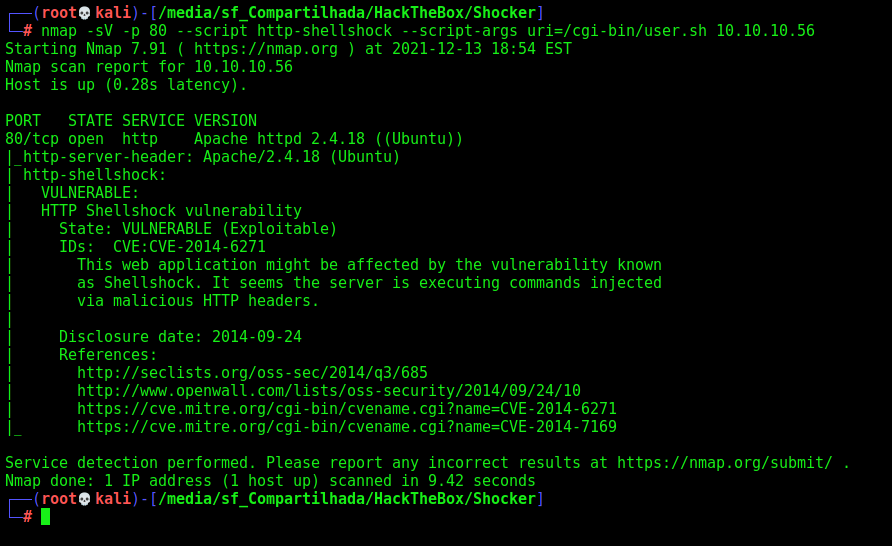The width and height of the screenshot is (892, 546).
Task: Open the openwall.com oss-security reference link
Action: [x=329, y=391]
